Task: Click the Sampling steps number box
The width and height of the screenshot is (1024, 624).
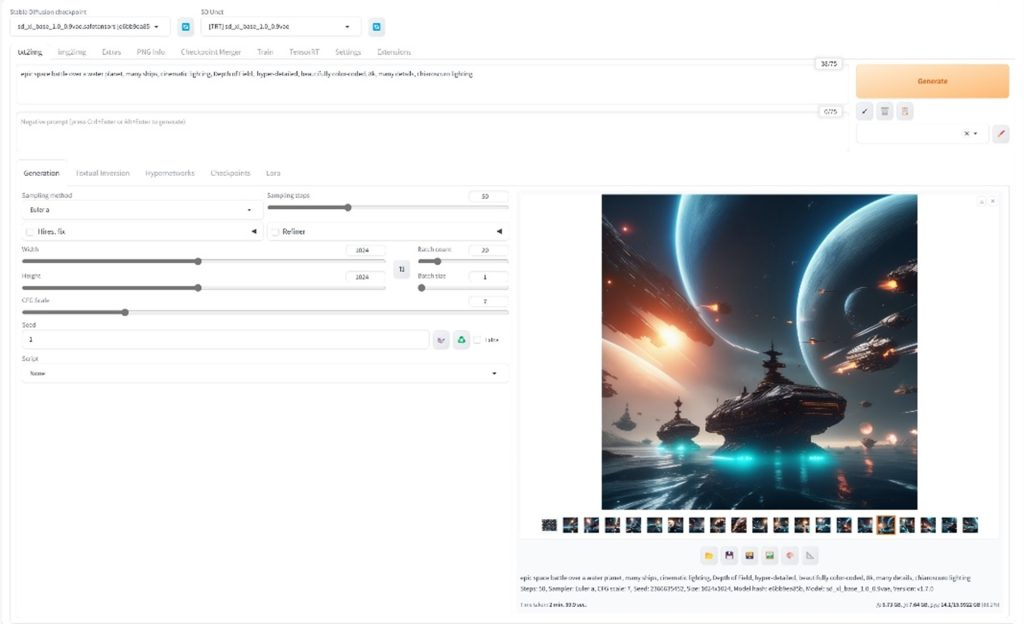Action: point(488,196)
